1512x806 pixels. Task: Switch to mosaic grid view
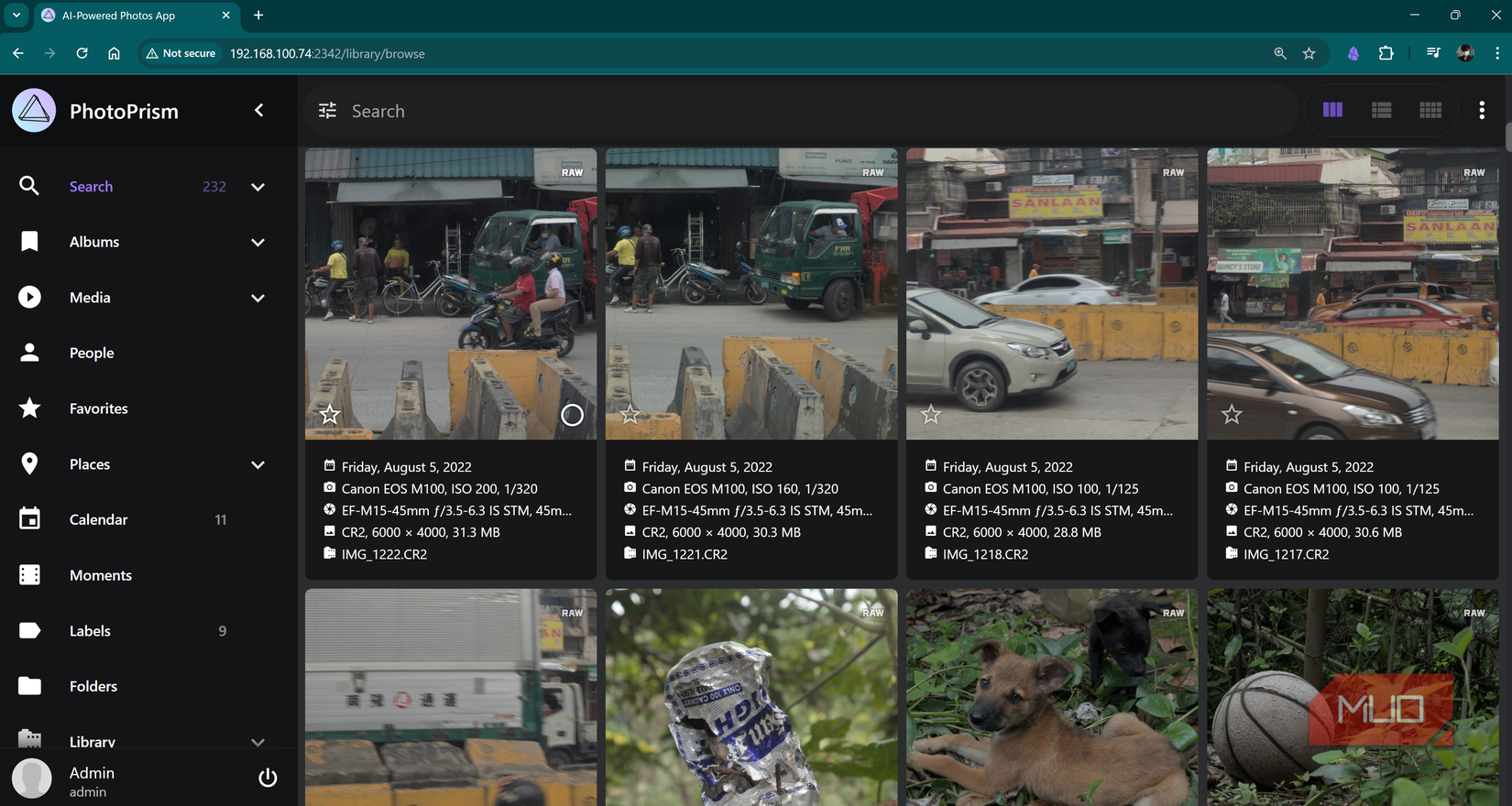coord(1430,110)
